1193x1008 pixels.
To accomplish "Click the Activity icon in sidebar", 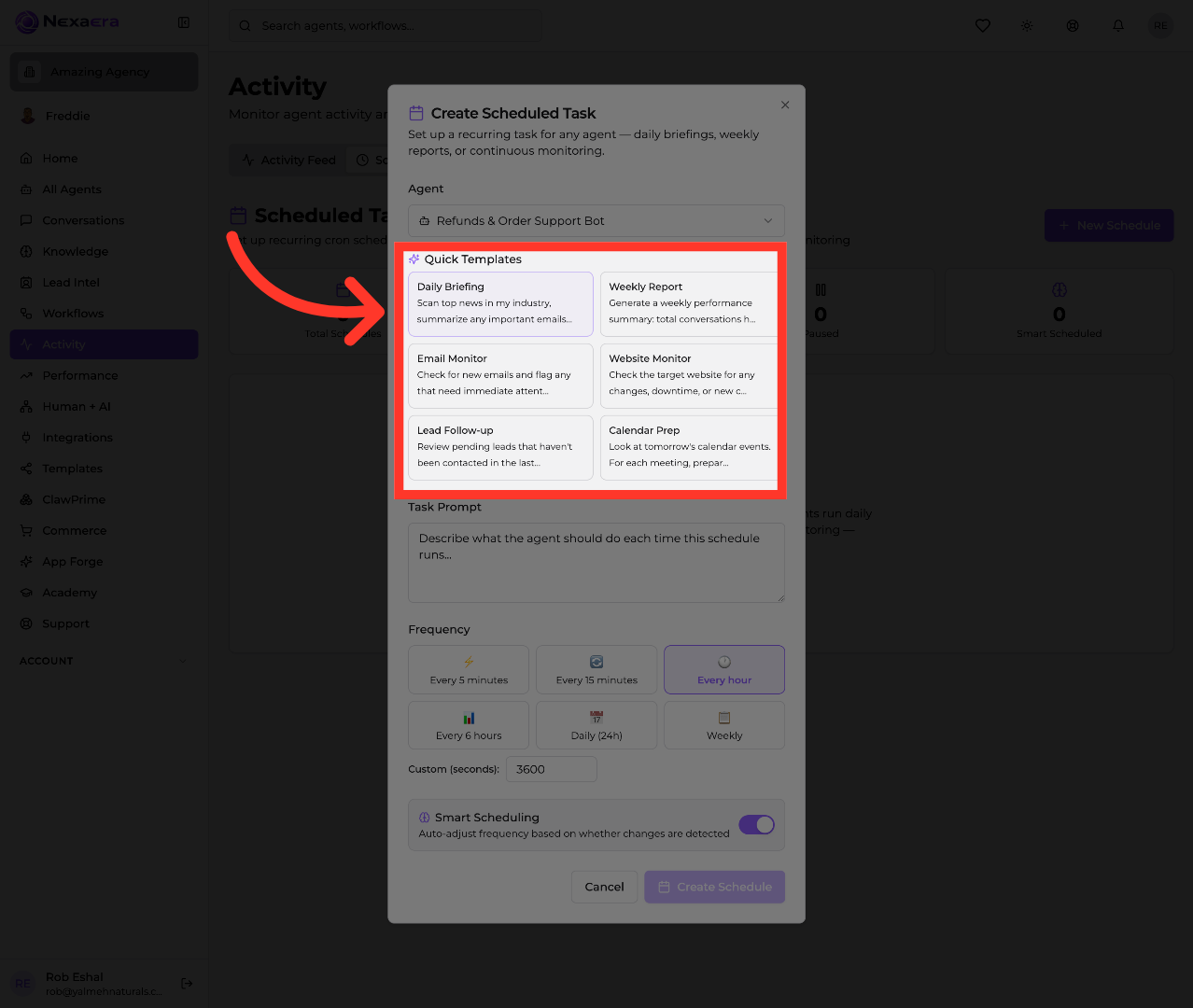I will [x=26, y=344].
